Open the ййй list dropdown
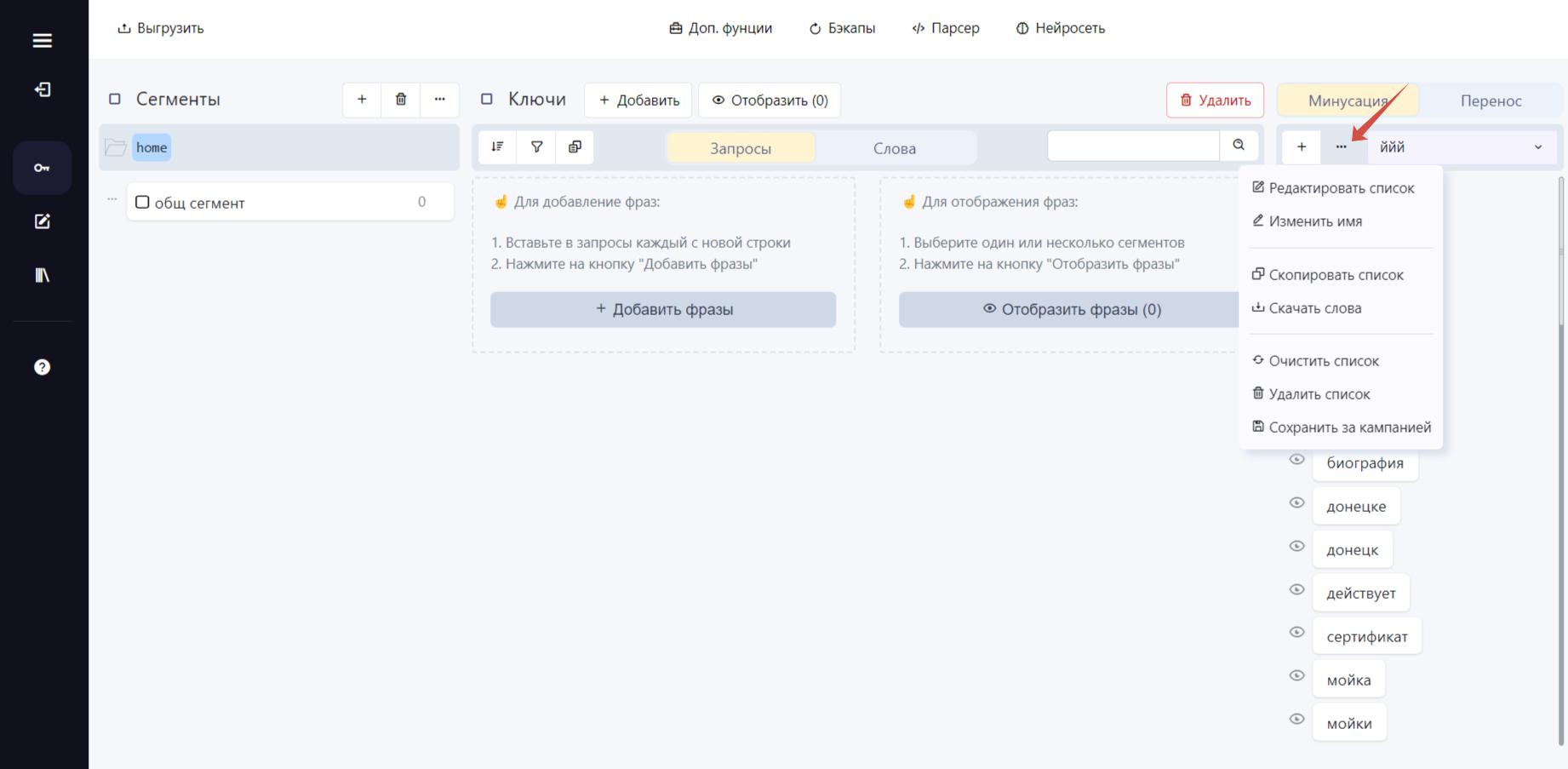The width and height of the screenshot is (1568, 769). coord(1462,146)
